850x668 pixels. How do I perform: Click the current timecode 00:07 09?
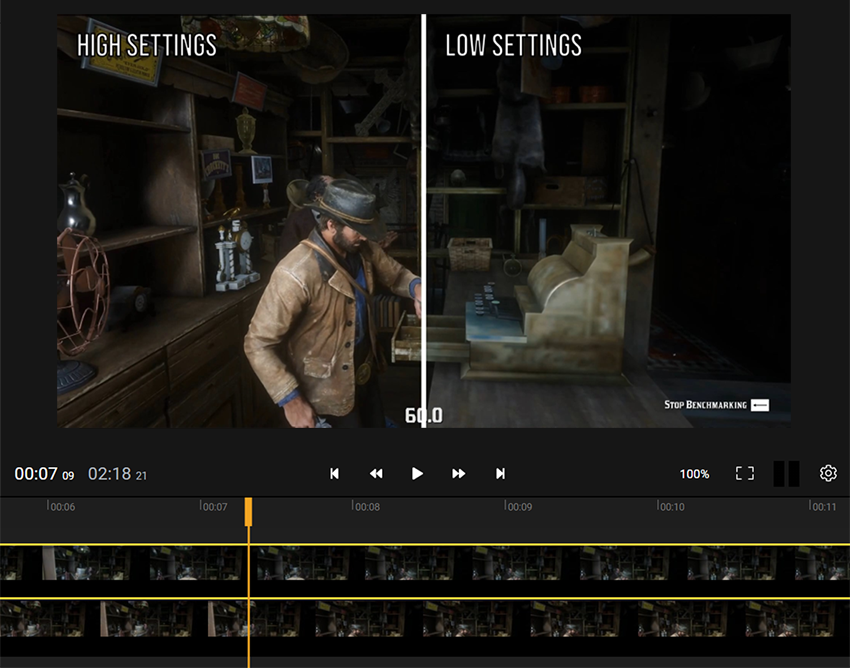(44, 474)
